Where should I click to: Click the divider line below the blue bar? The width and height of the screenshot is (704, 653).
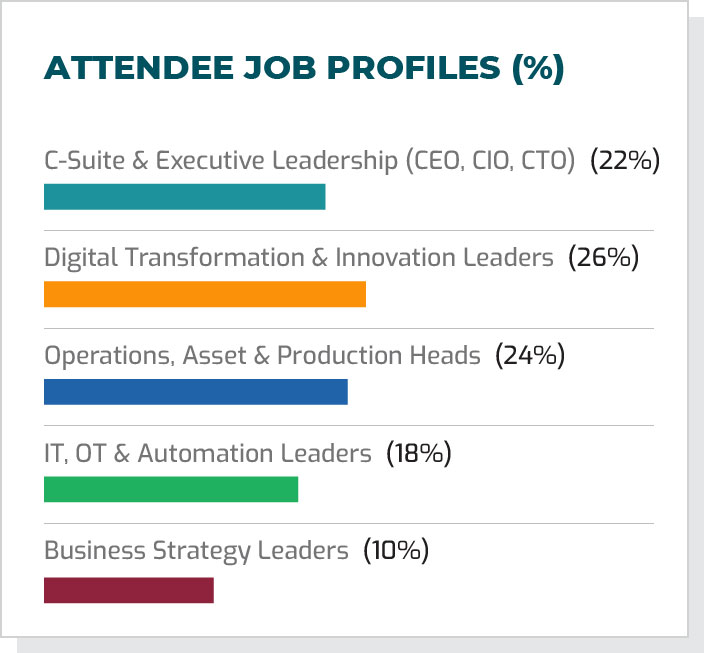point(348,426)
